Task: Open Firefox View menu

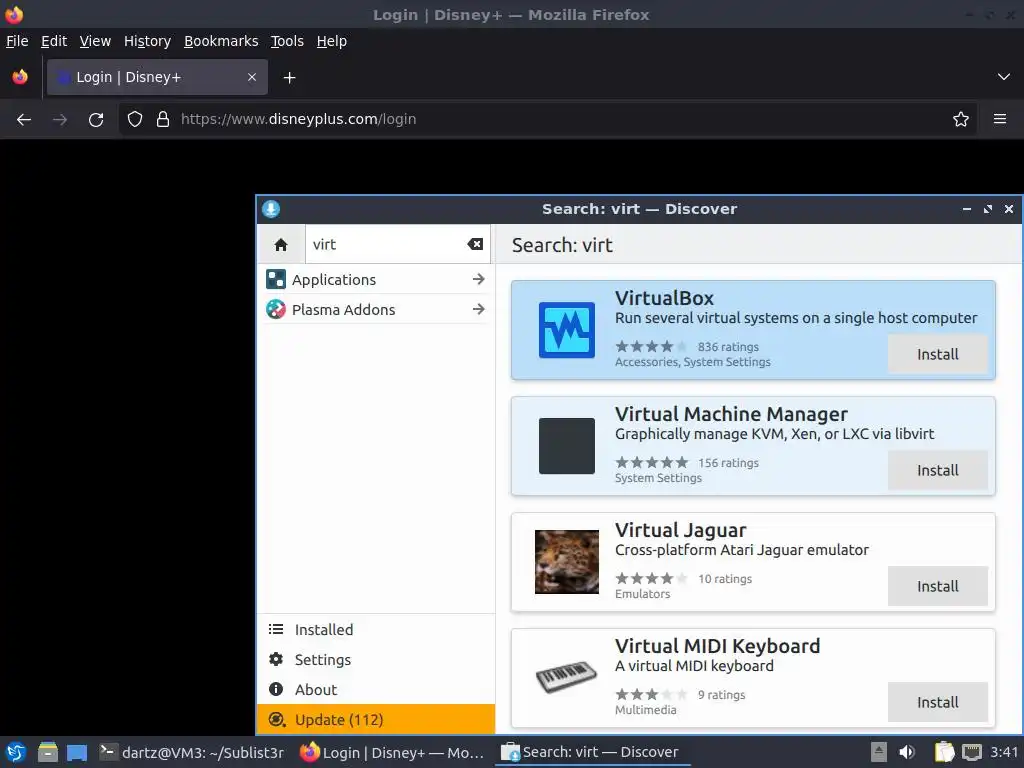Action: 95,41
